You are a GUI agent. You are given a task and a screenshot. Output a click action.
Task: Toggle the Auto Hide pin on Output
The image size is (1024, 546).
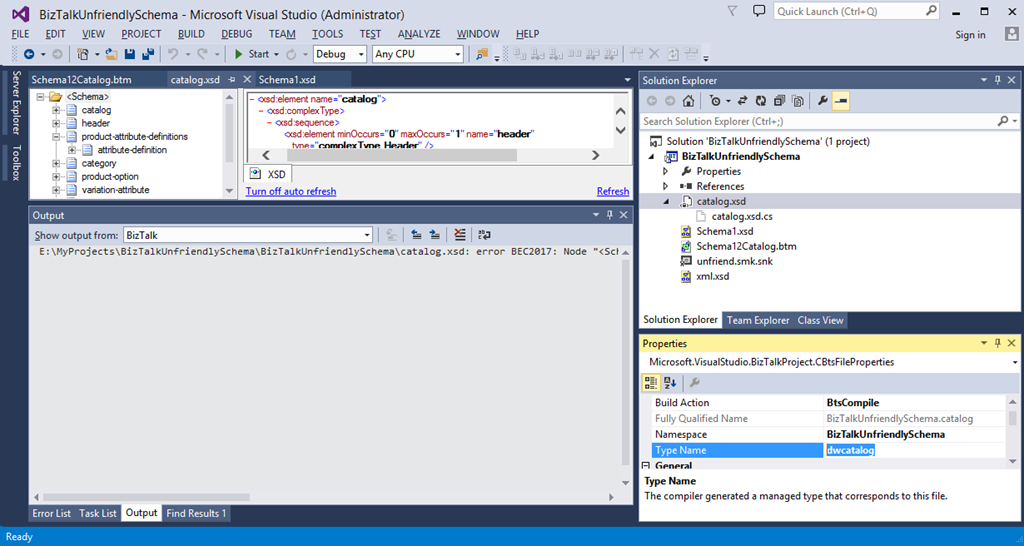pos(609,215)
